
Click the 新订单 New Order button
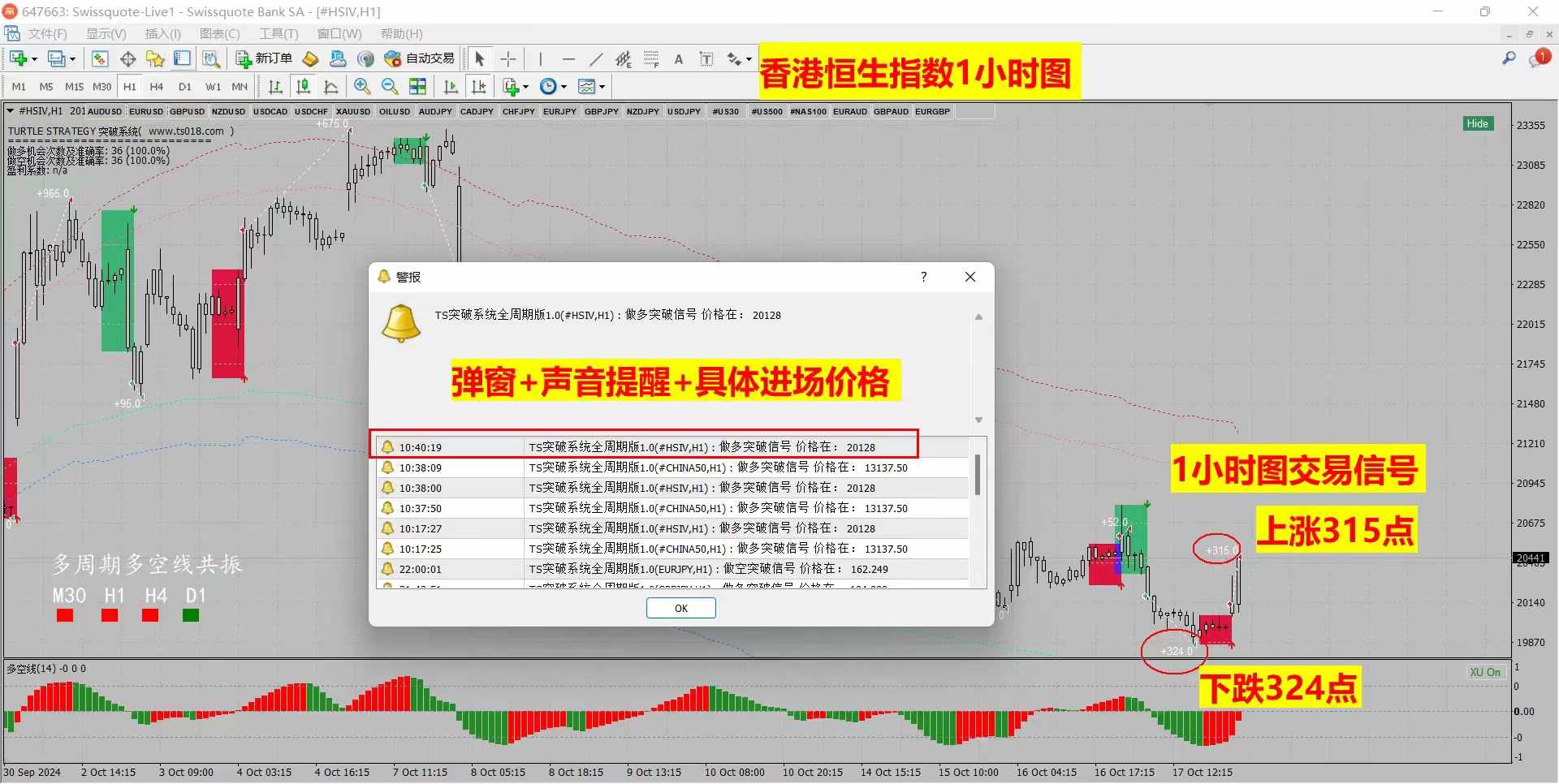(263, 58)
